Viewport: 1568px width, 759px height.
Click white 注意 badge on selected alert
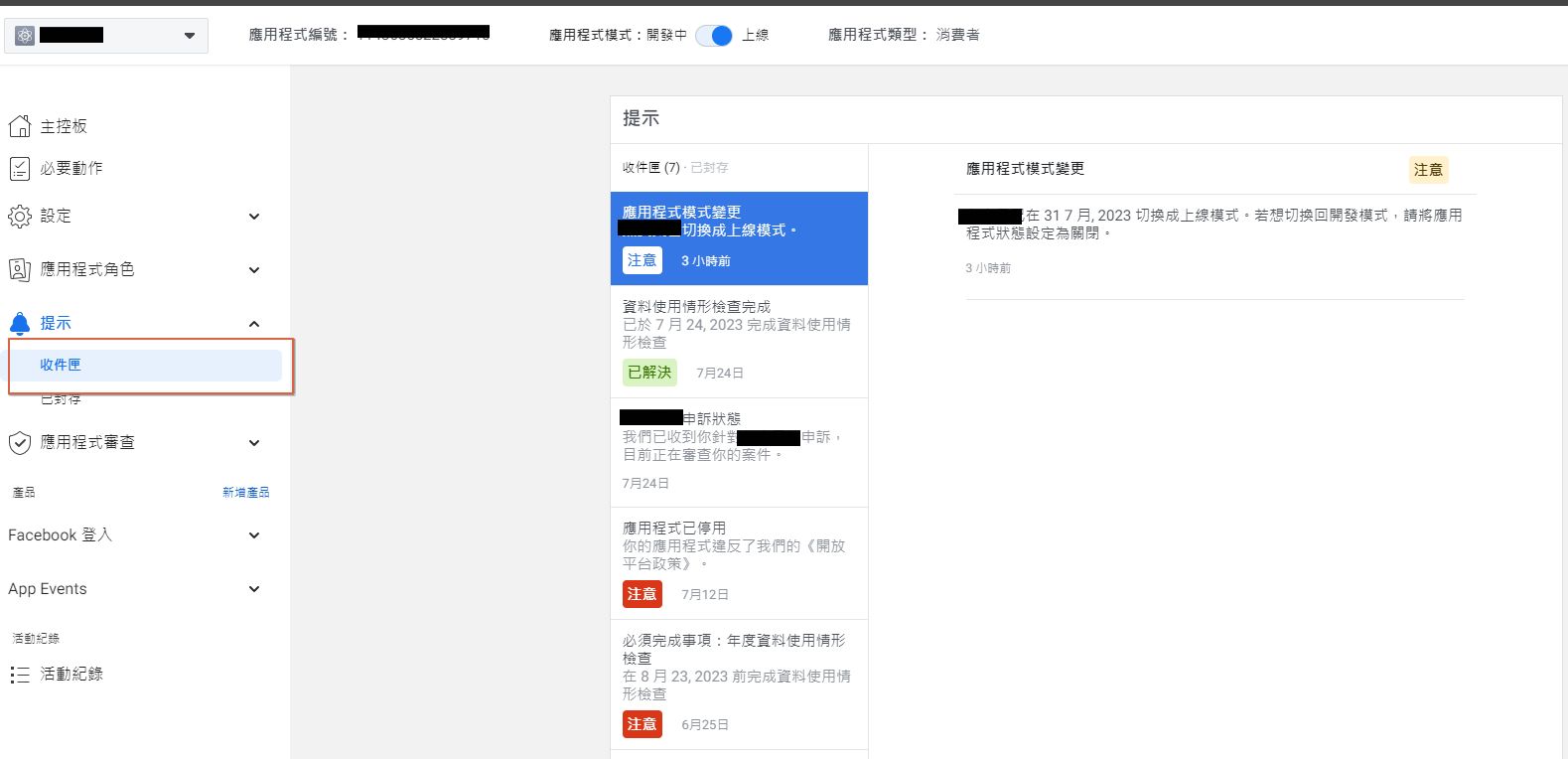(x=642, y=260)
